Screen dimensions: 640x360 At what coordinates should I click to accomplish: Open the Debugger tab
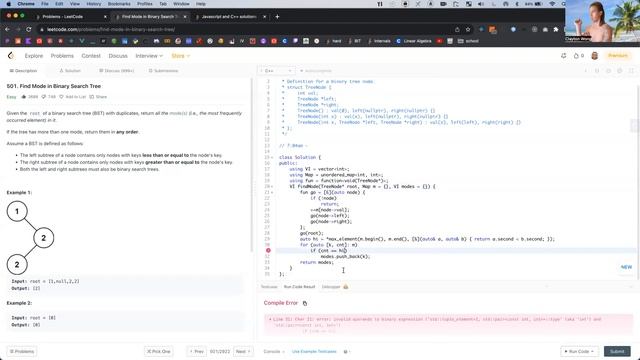pos(335,287)
